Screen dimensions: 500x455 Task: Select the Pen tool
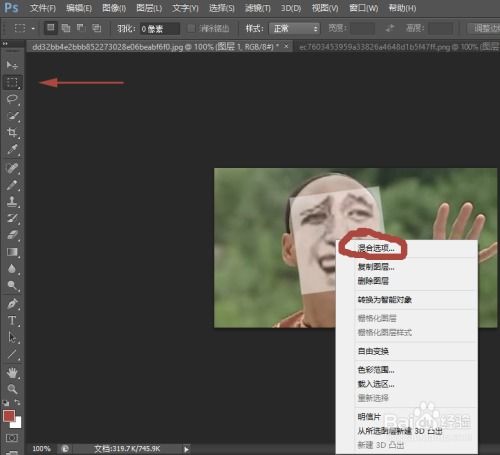coord(12,304)
